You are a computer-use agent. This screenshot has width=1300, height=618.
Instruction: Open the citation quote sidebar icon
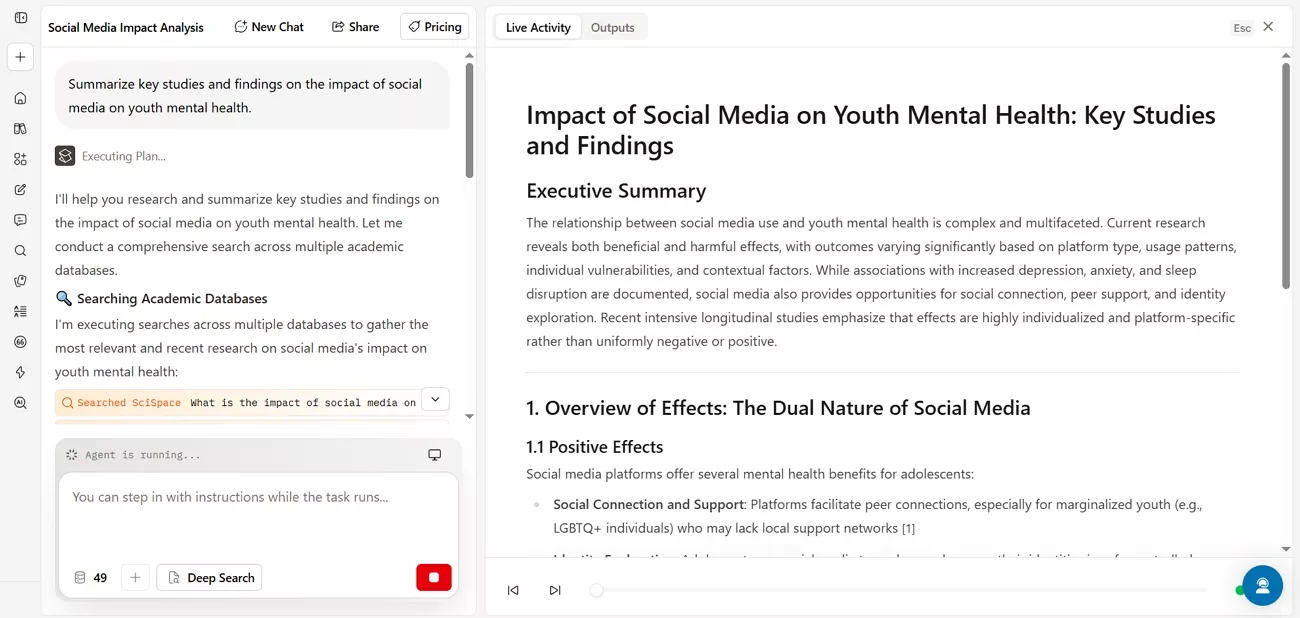[20, 342]
